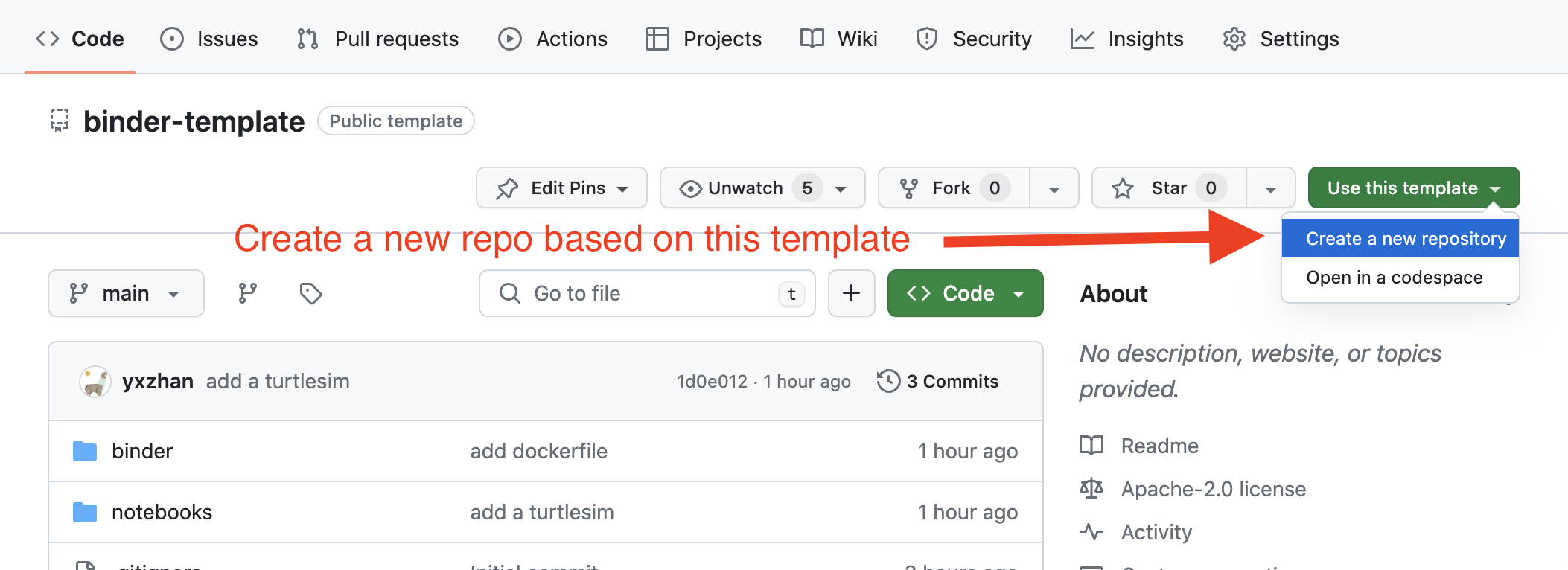
Task: Open the Code tab
Action: tap(80, 39)
